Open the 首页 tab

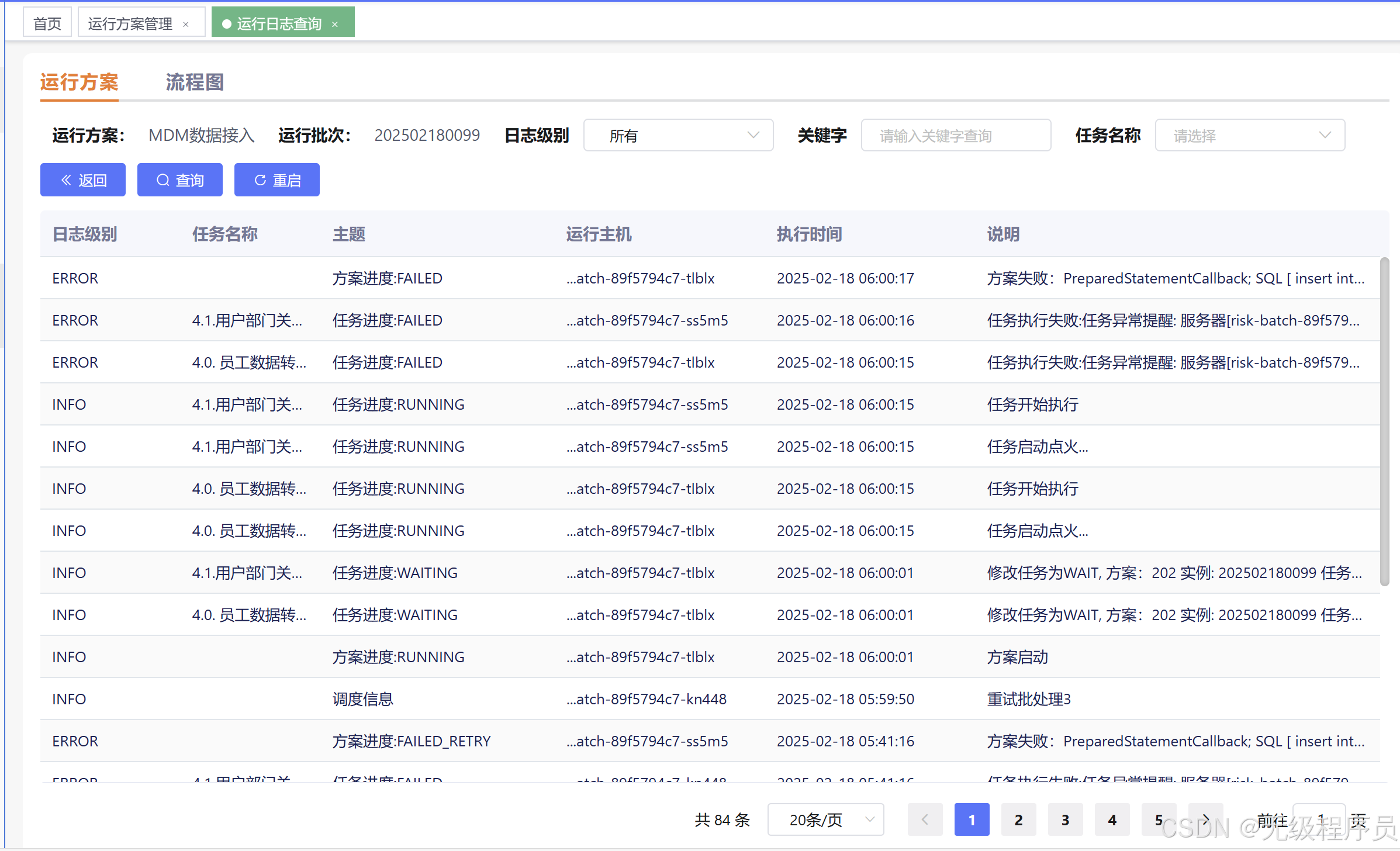[47, 24]
